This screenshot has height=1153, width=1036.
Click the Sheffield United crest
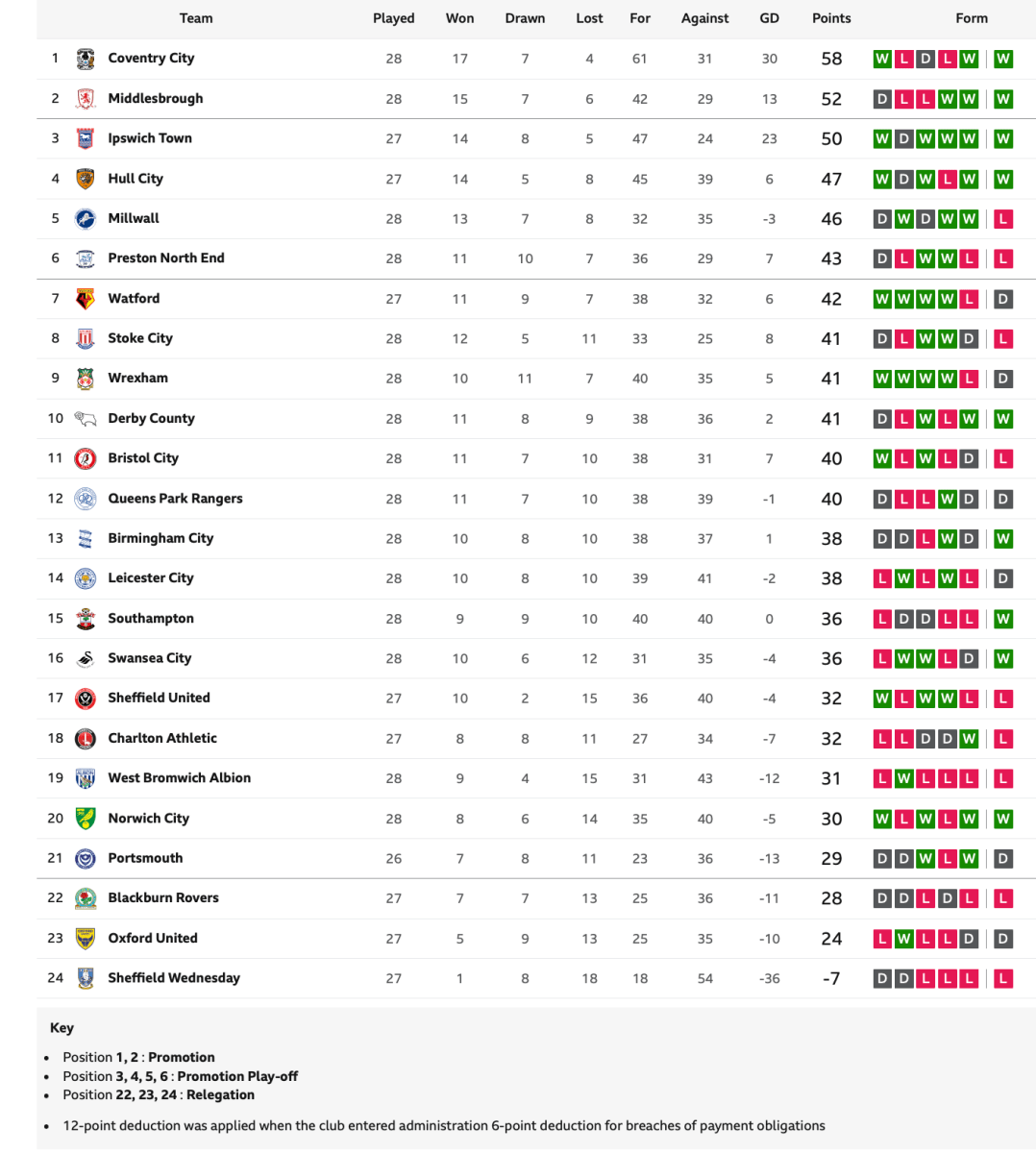pyautogui.click(x=86, y=699)
